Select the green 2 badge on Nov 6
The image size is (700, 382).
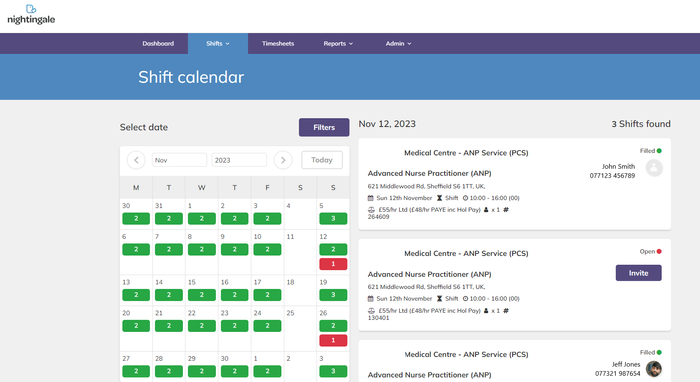(136, 249)
